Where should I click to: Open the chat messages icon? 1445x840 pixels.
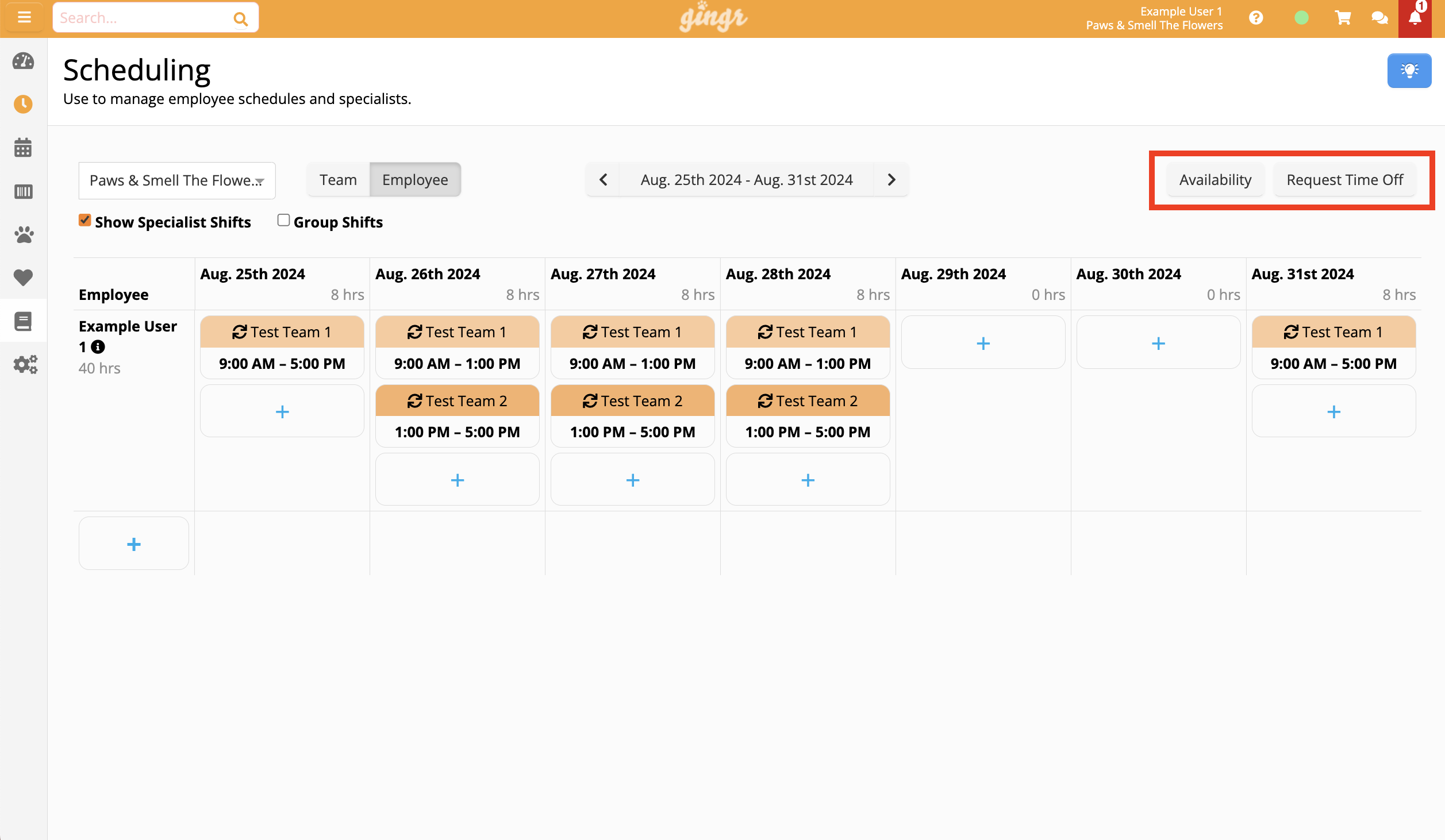(1379, 18)
